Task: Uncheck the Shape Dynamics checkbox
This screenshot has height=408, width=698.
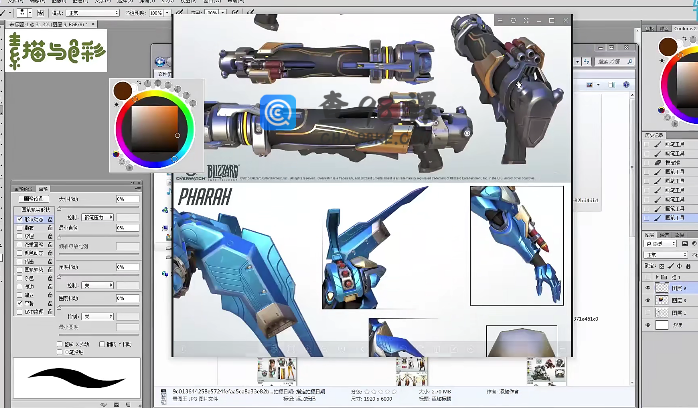Action: tap(19, 217)
